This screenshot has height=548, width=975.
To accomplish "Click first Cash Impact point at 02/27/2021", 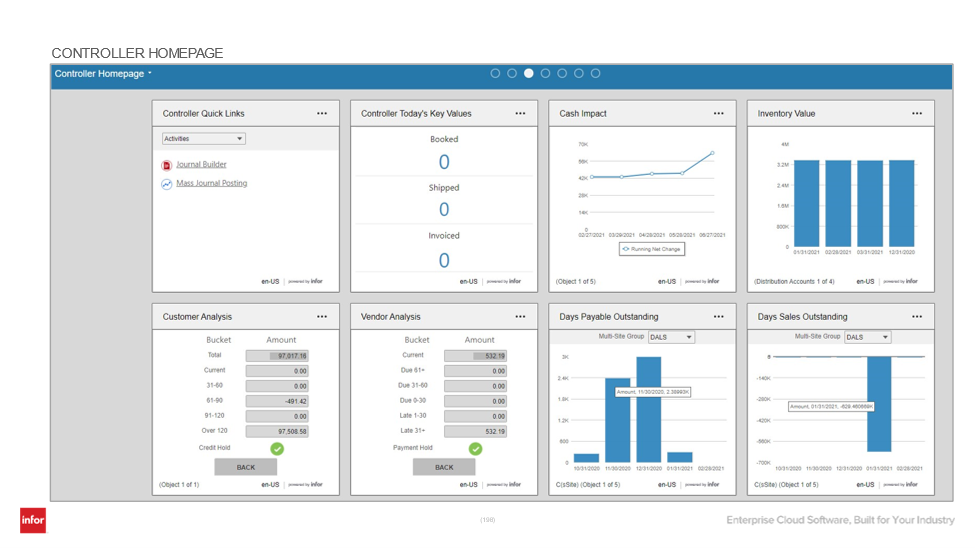I will click(x=592, y=177).
